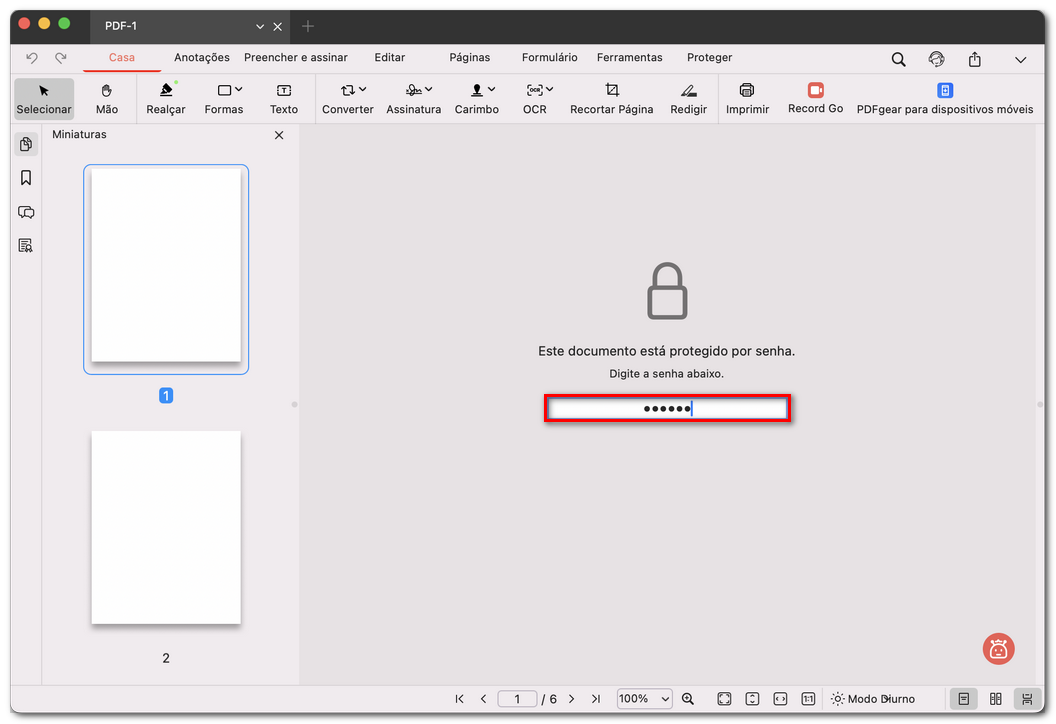Activate the Realçar highlight tool
Image resolution: width=1056 pixels, height=724 pixels.
pos(165,98)
